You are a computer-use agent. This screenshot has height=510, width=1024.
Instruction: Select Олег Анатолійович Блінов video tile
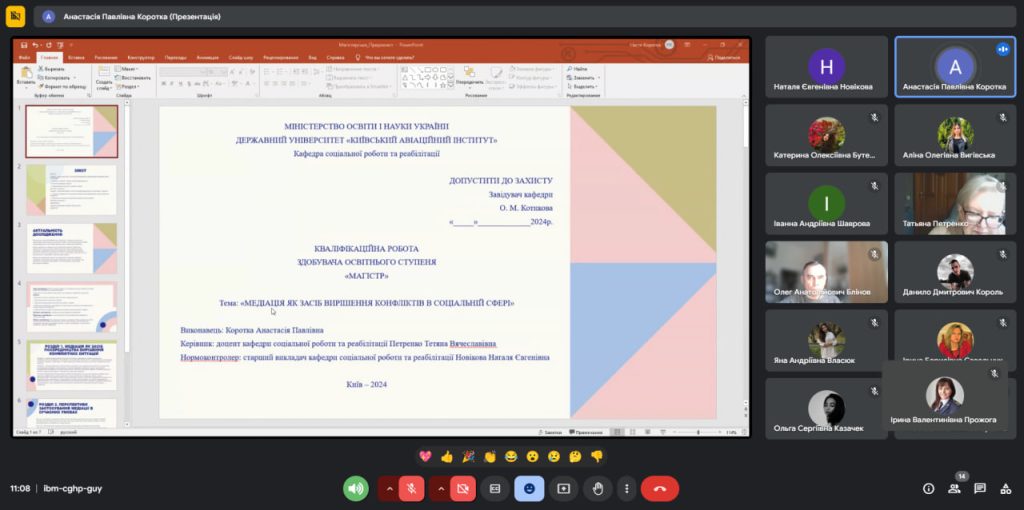coord(826,272)
